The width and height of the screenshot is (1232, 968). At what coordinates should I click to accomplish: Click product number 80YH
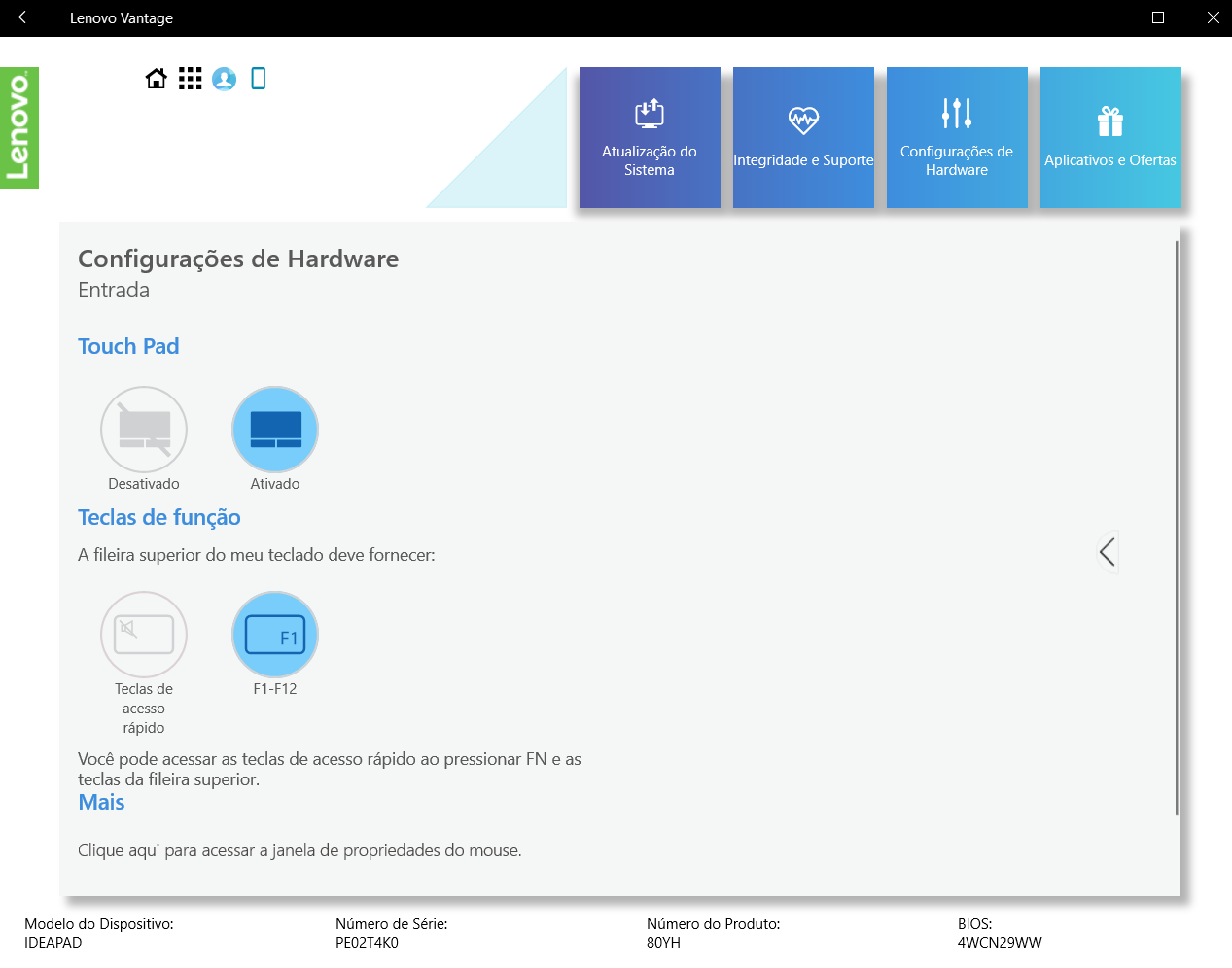(x=663, y=943)
